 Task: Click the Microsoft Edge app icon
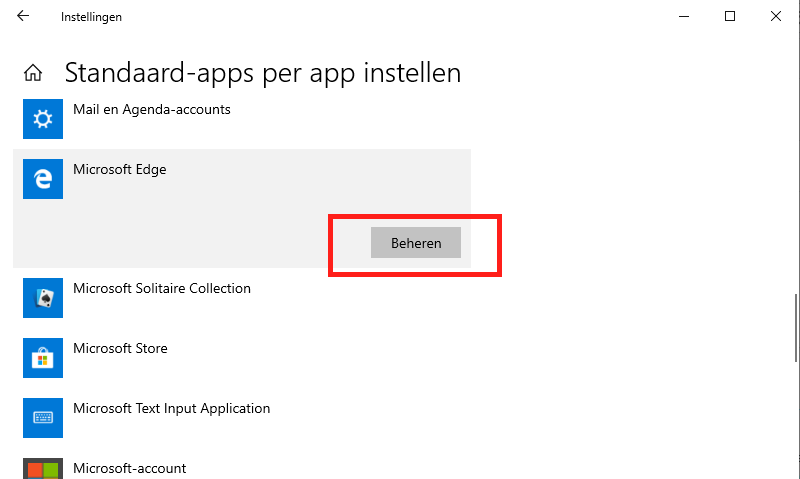(42, 179)
